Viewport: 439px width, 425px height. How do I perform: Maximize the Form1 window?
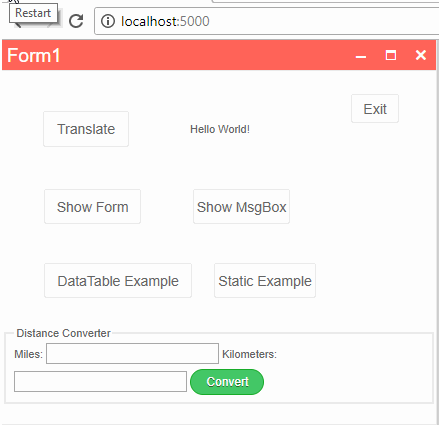[391, 55]
